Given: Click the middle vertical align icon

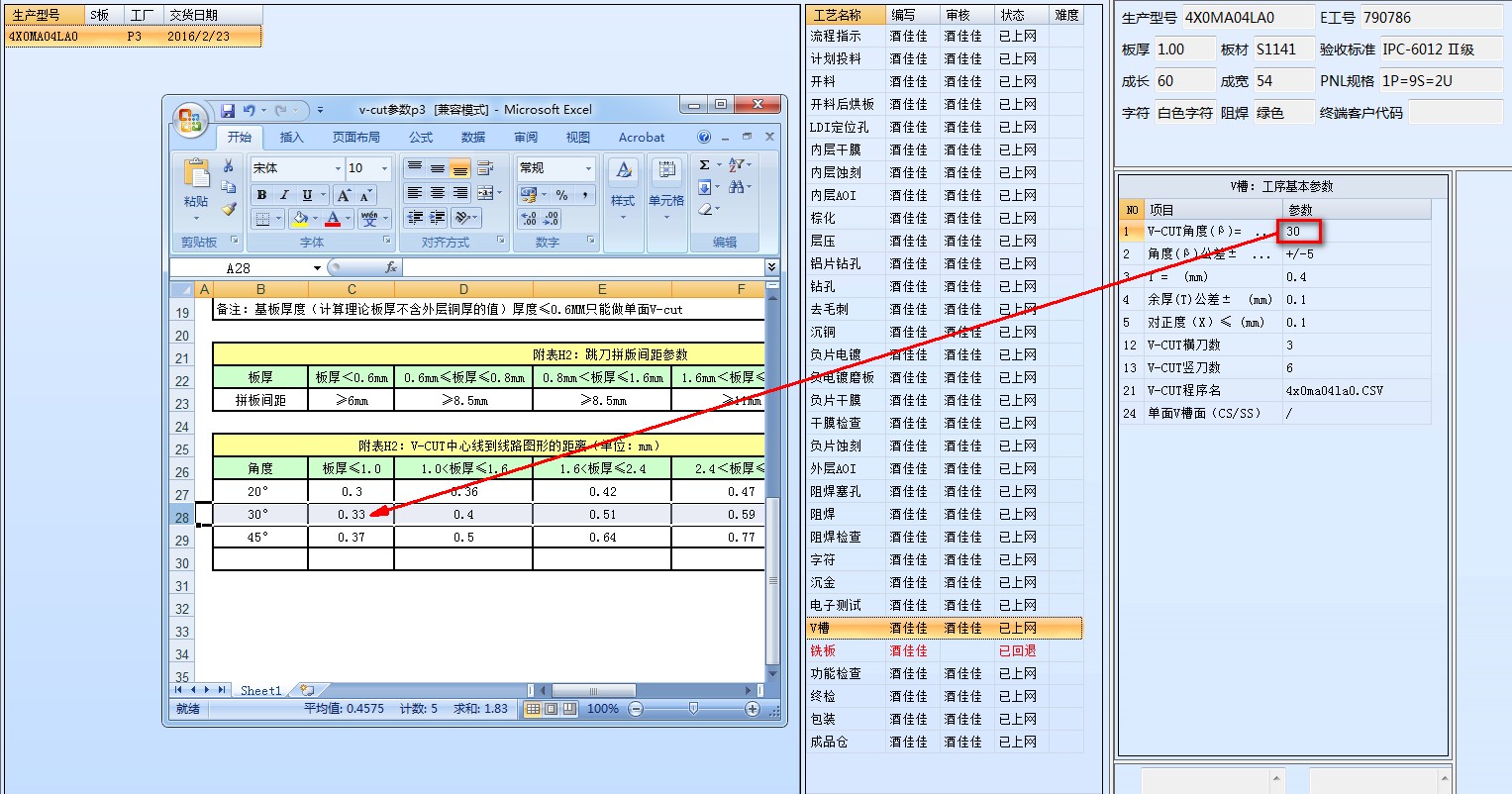Looking at the screenshot, I should (x=437, y=167).
